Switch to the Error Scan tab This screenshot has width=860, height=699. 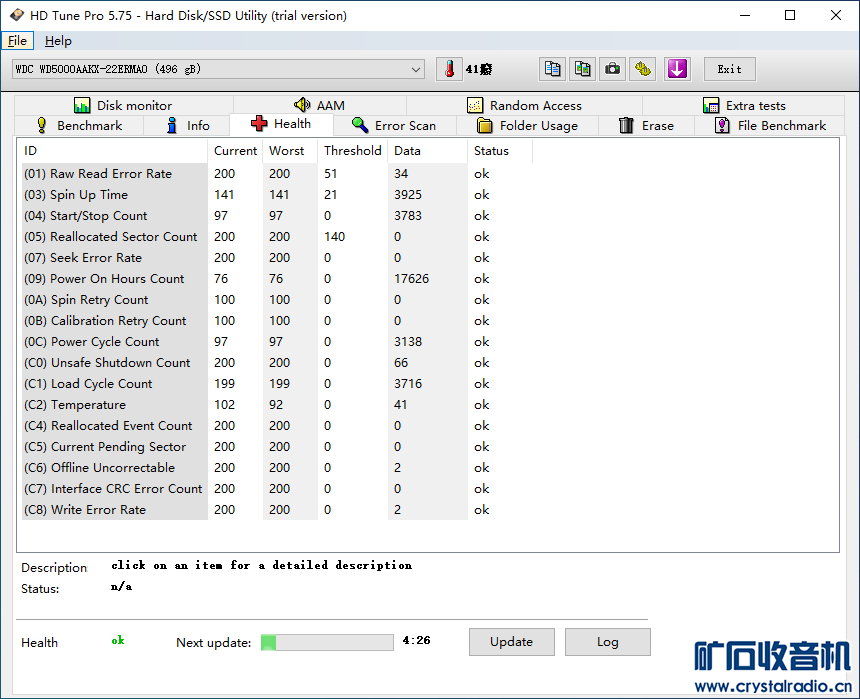(394, 126)
